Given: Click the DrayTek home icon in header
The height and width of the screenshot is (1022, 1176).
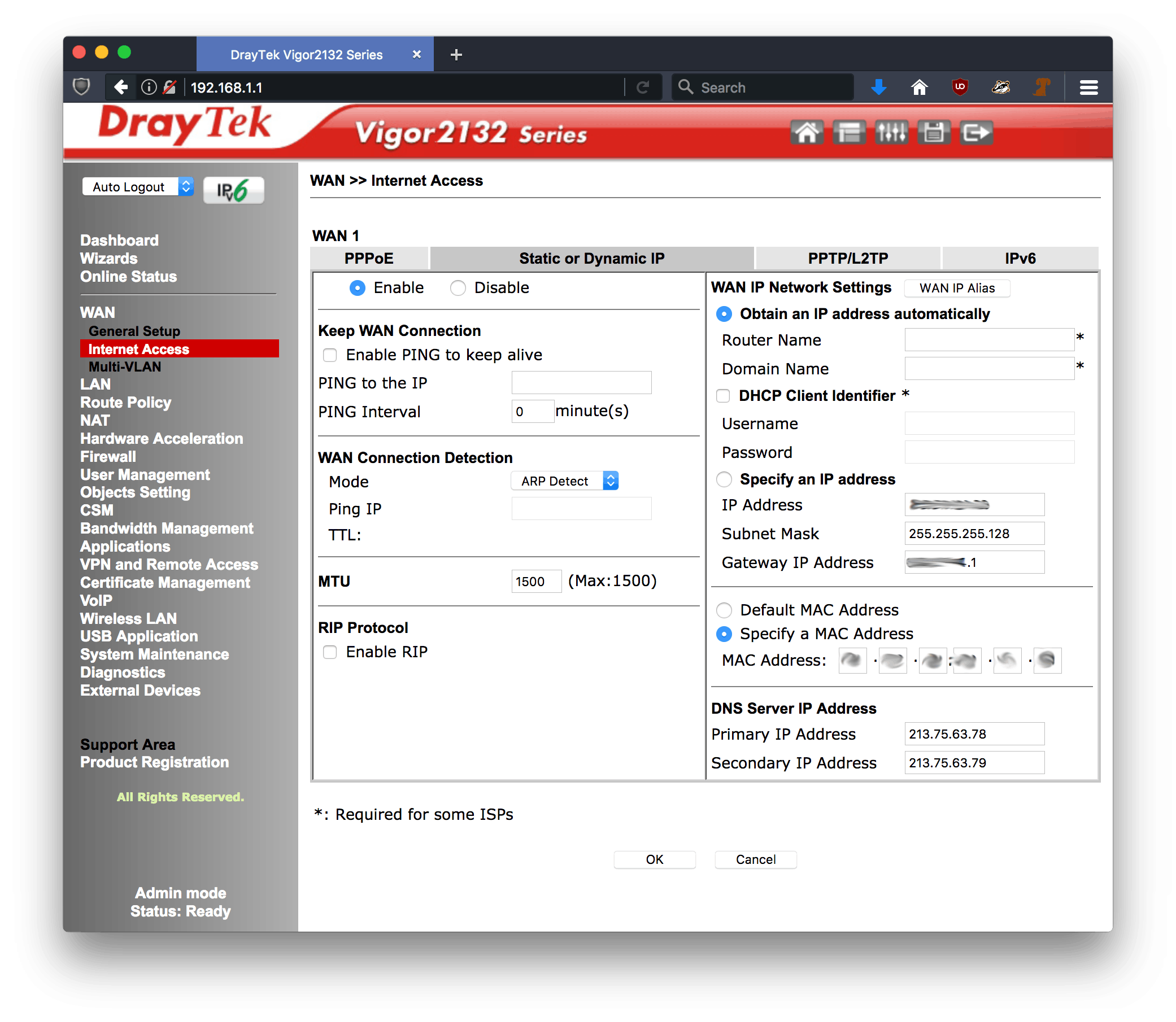Looking at the screenshot, I should tap(806, 133).
